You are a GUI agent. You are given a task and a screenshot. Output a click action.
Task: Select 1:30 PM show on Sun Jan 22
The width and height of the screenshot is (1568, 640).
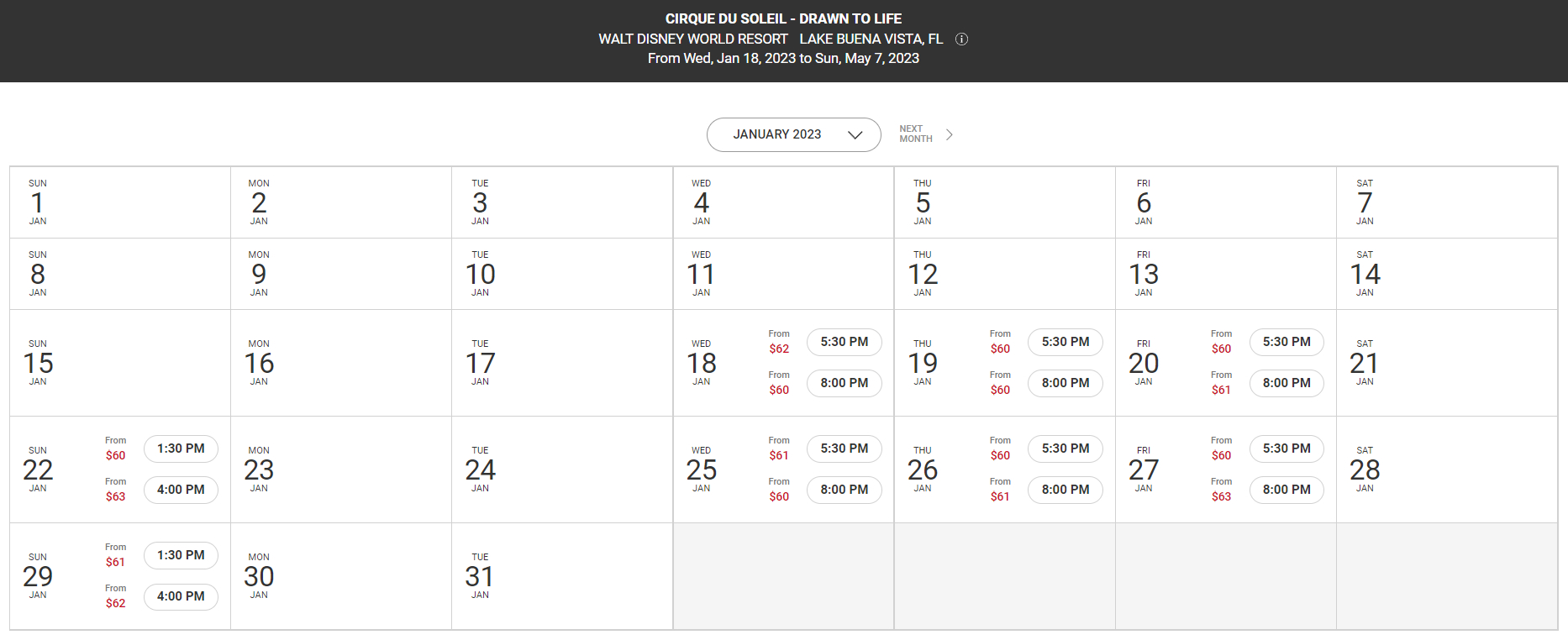coord(181,449)
